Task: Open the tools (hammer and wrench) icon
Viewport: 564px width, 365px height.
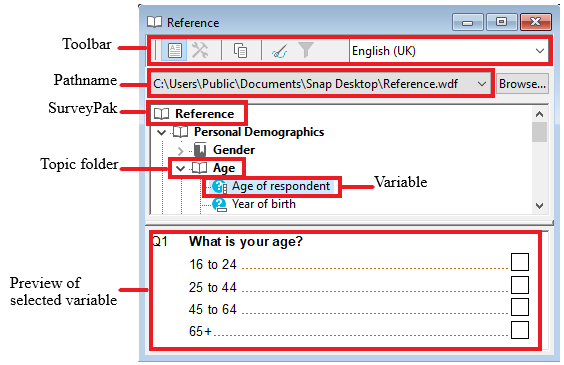Action: 200,50
